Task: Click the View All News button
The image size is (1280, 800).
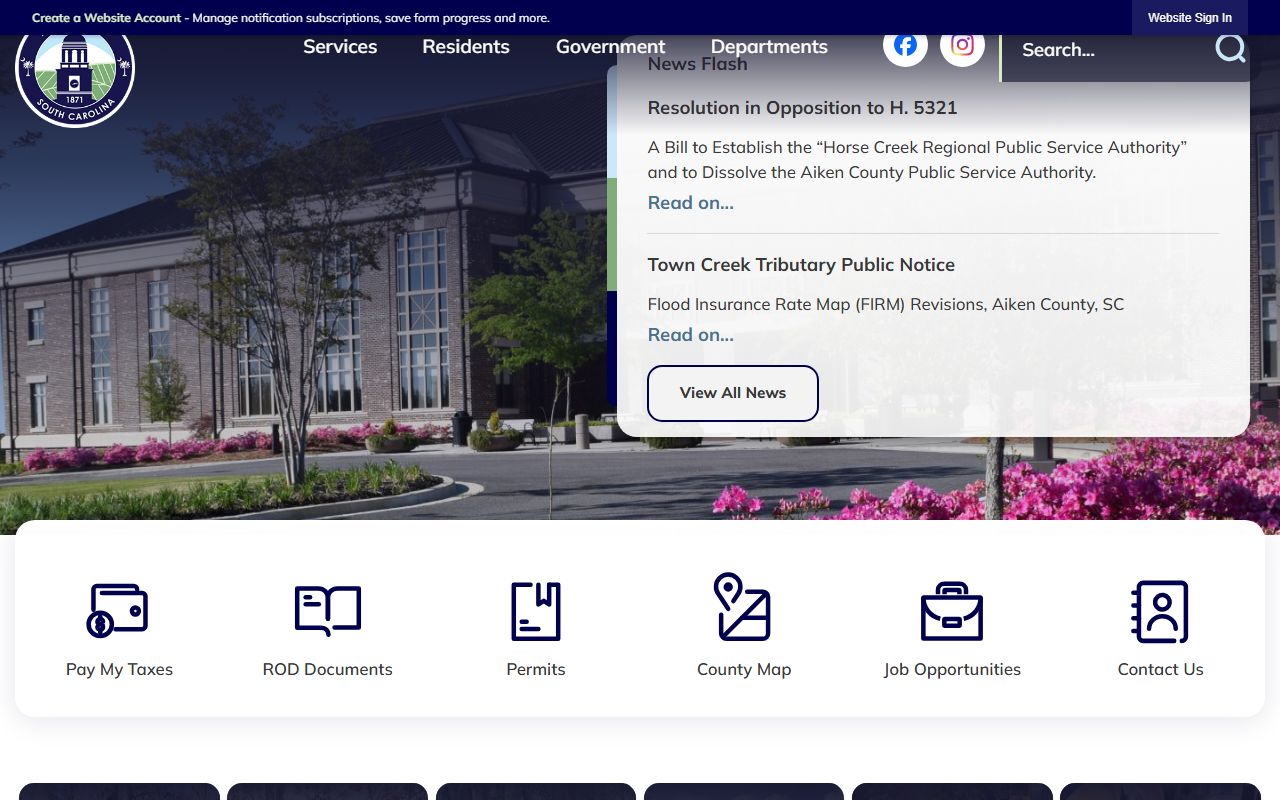Action: click(x=733, y=393)
